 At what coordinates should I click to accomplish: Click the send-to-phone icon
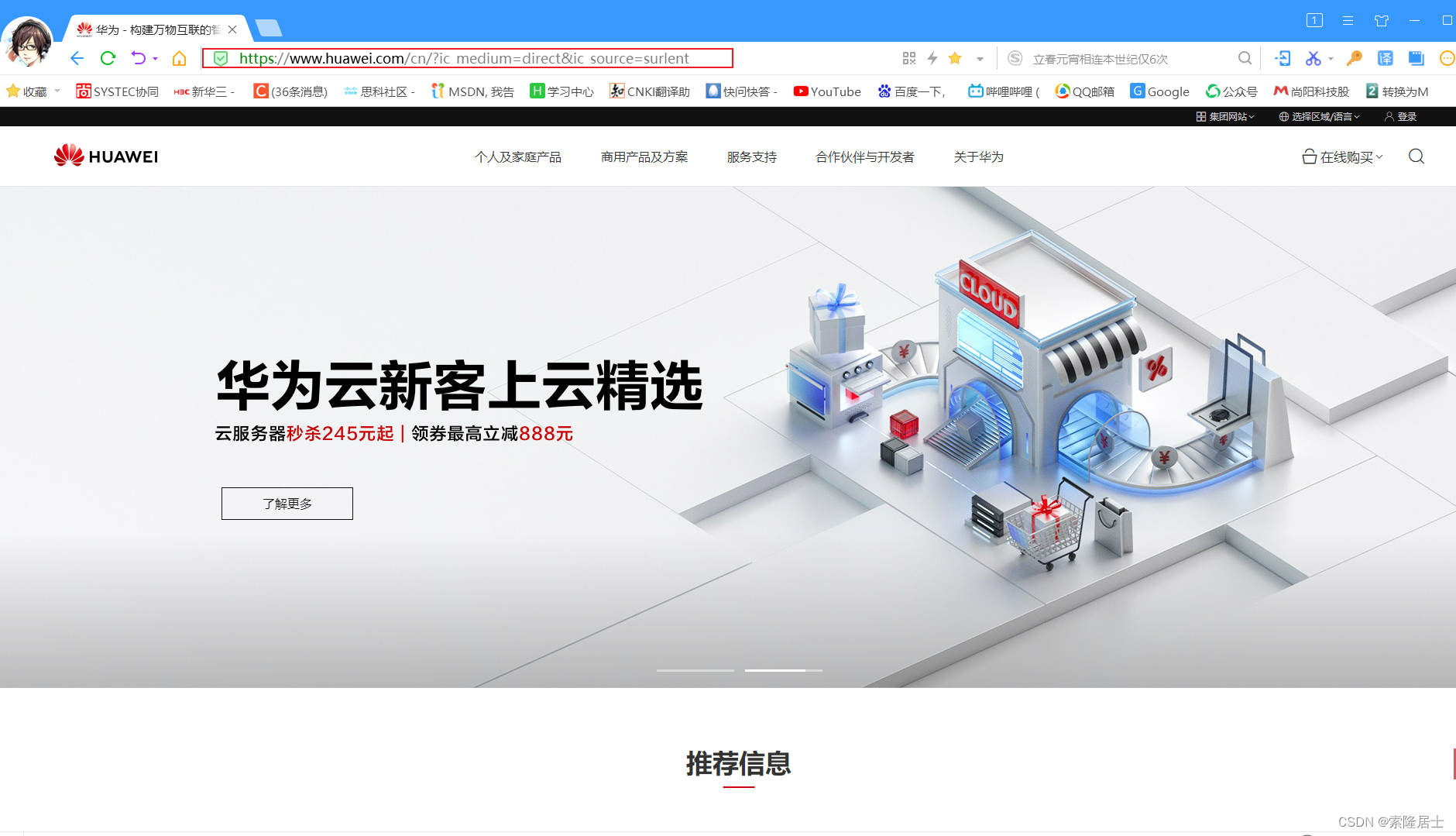1283,58
